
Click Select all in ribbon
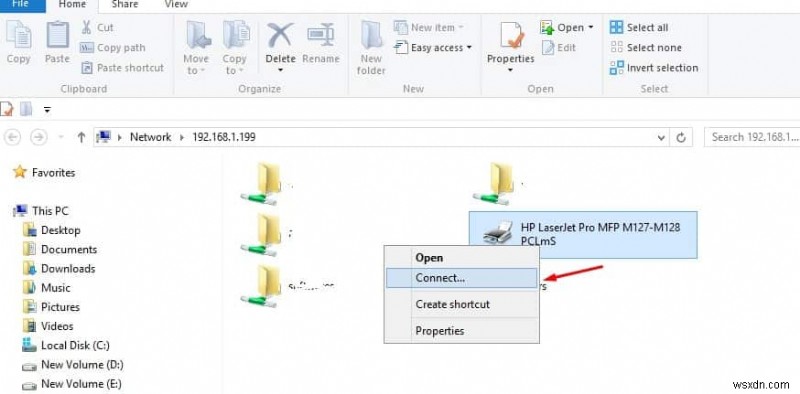639,28
